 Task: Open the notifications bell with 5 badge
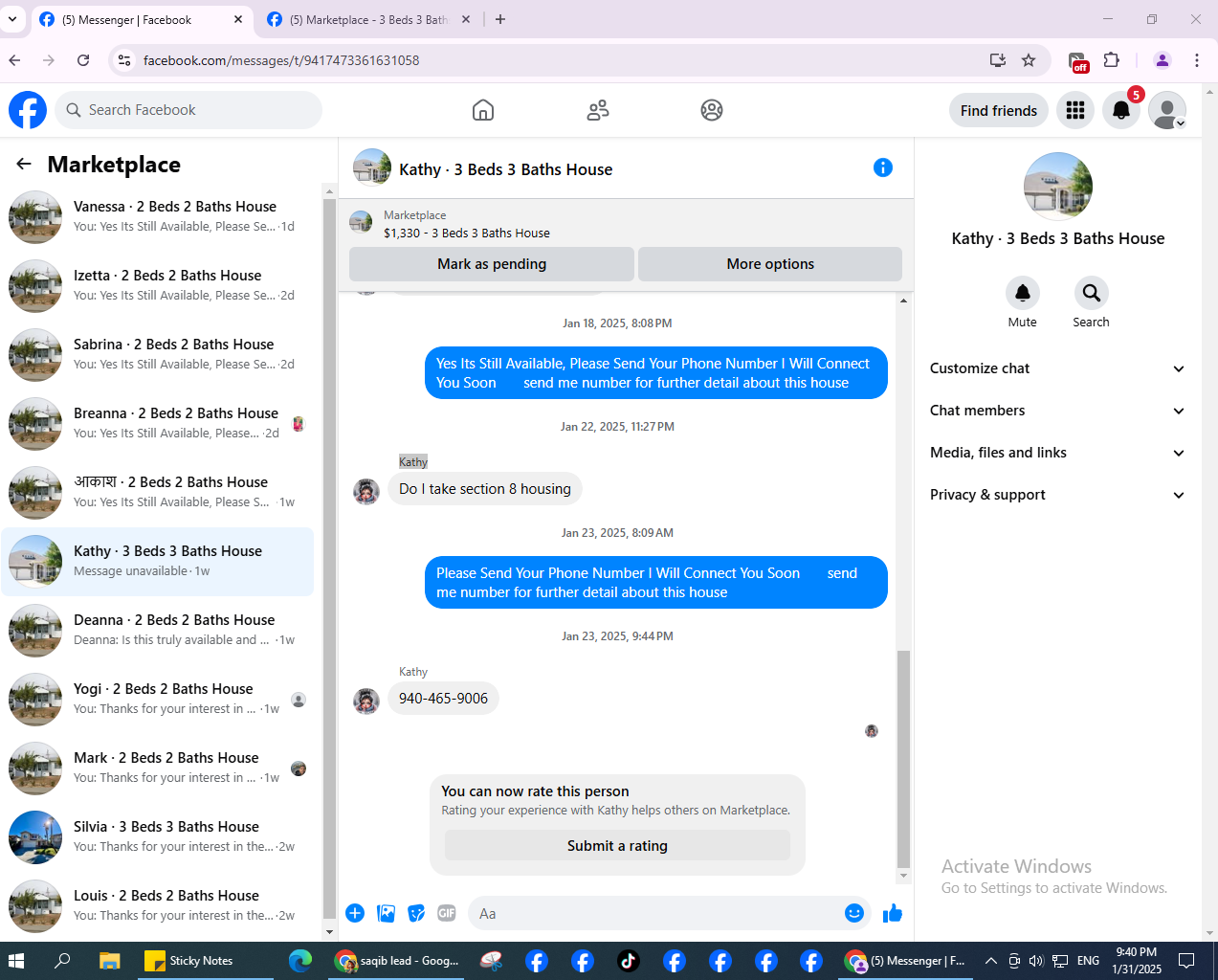pyautogui.click(x=1121, y=110)
